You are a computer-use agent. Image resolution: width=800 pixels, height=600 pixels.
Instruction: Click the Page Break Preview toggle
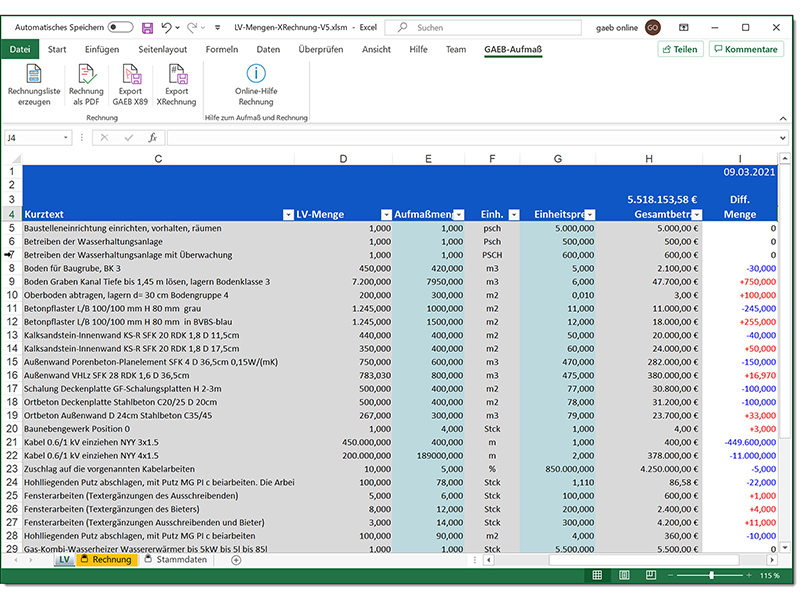[x=651, y=575]
